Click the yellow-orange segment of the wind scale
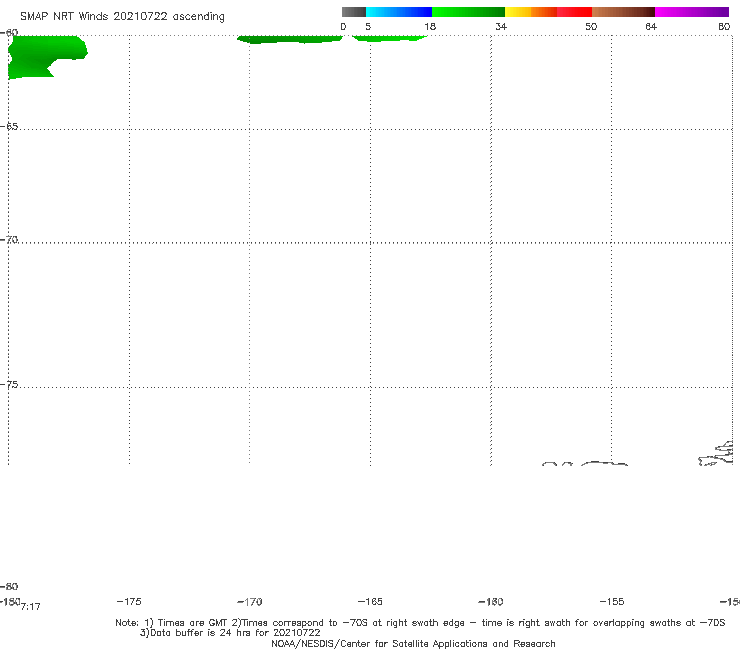This screenshot has width=740, height=650. 531,12
